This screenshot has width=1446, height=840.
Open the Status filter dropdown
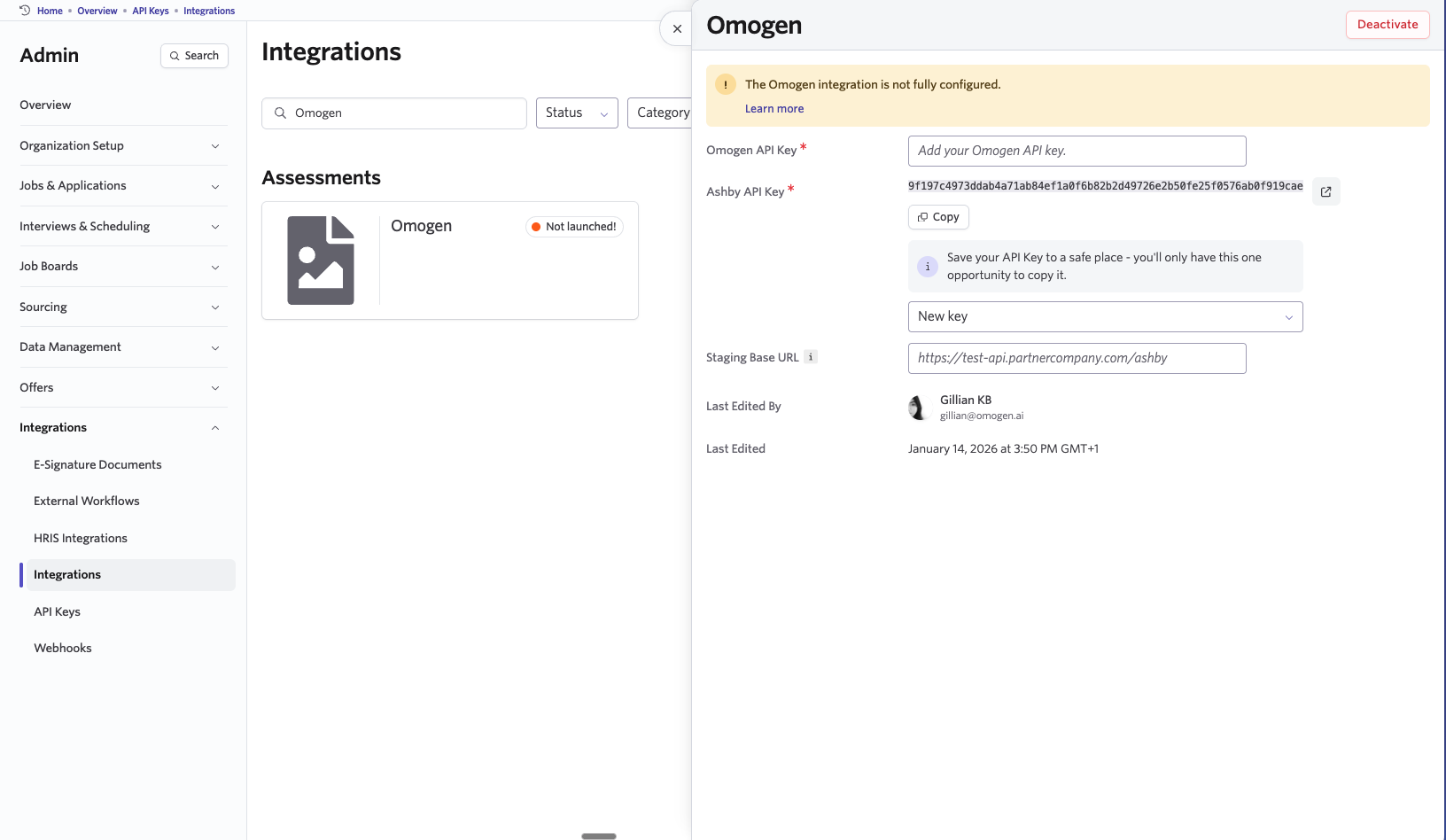coord(576,113)
